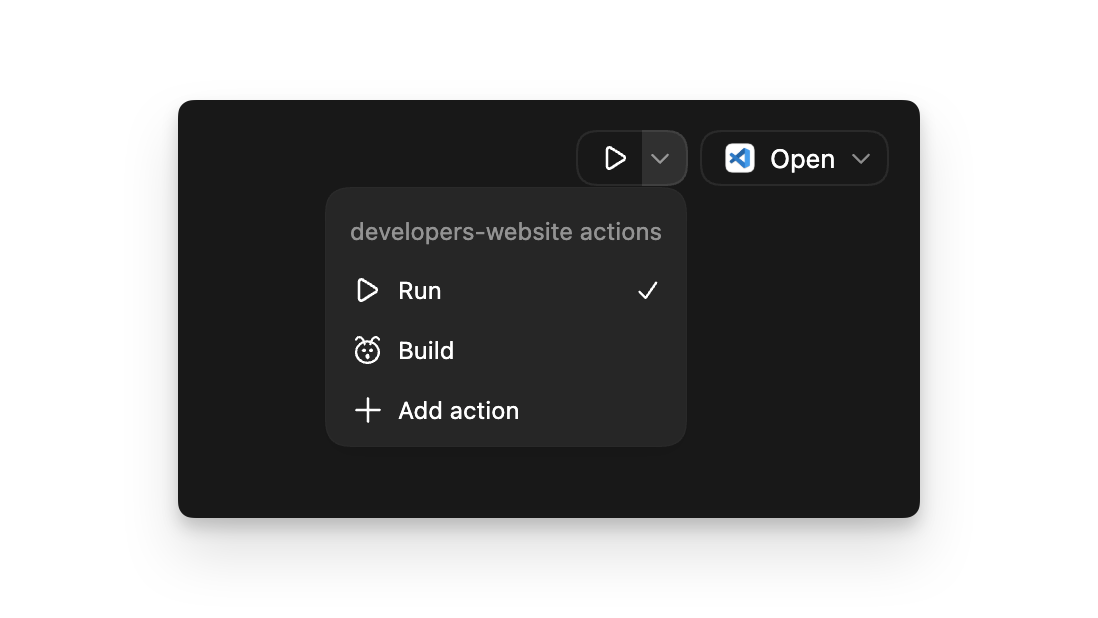Click the downward chevron on the run split button
Image resolution: width=1098 pixels, height=618 pixels.
coord(660,157)
